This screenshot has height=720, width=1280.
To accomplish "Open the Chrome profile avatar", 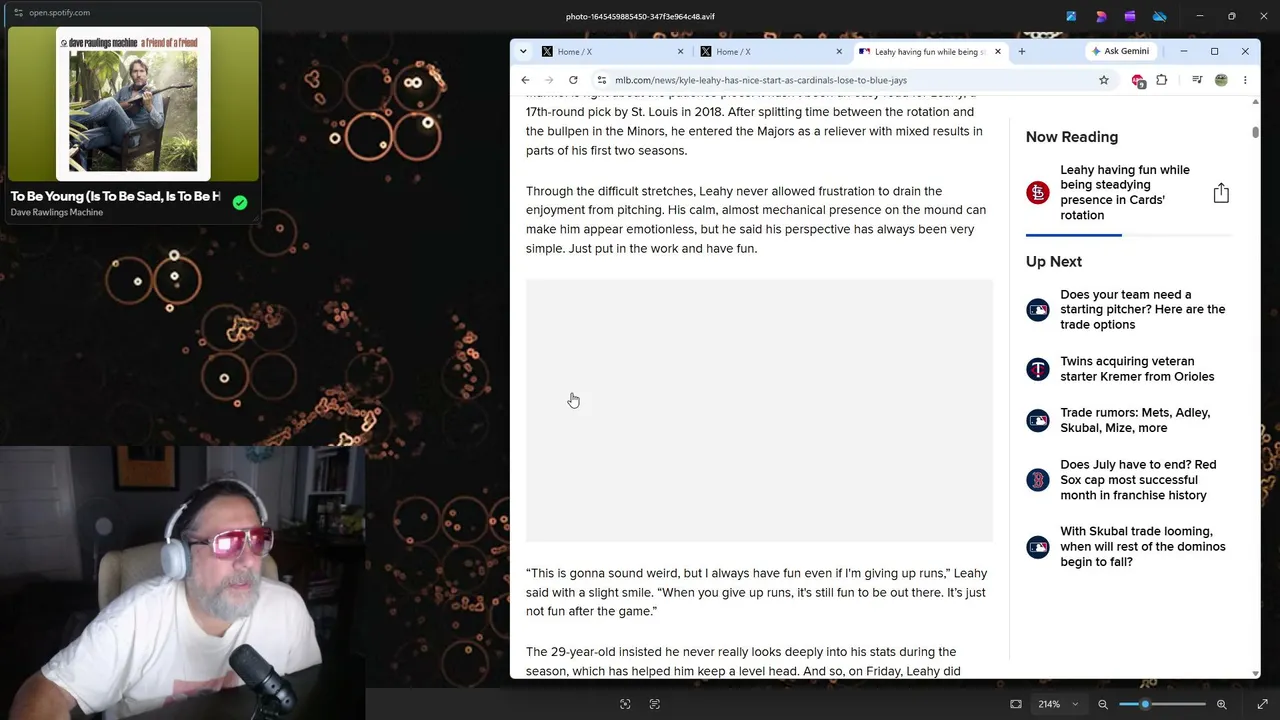I will coord(1221,80).
